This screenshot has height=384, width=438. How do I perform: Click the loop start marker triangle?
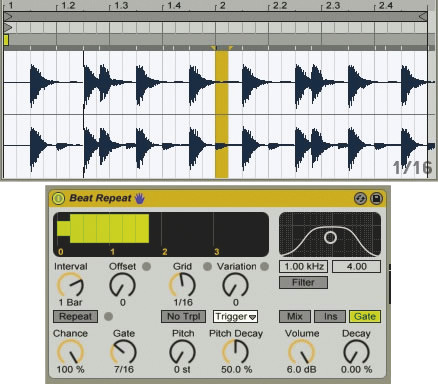coord(8,16)
